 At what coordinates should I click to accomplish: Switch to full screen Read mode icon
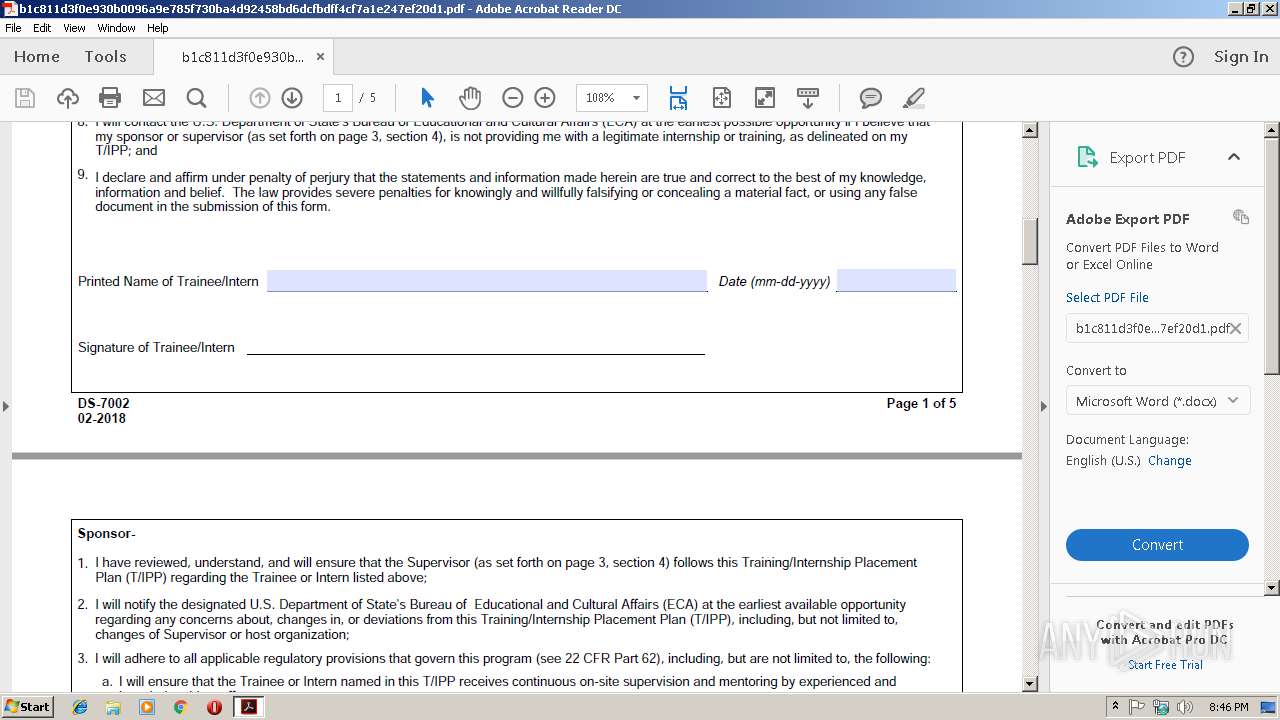(764, 98)
